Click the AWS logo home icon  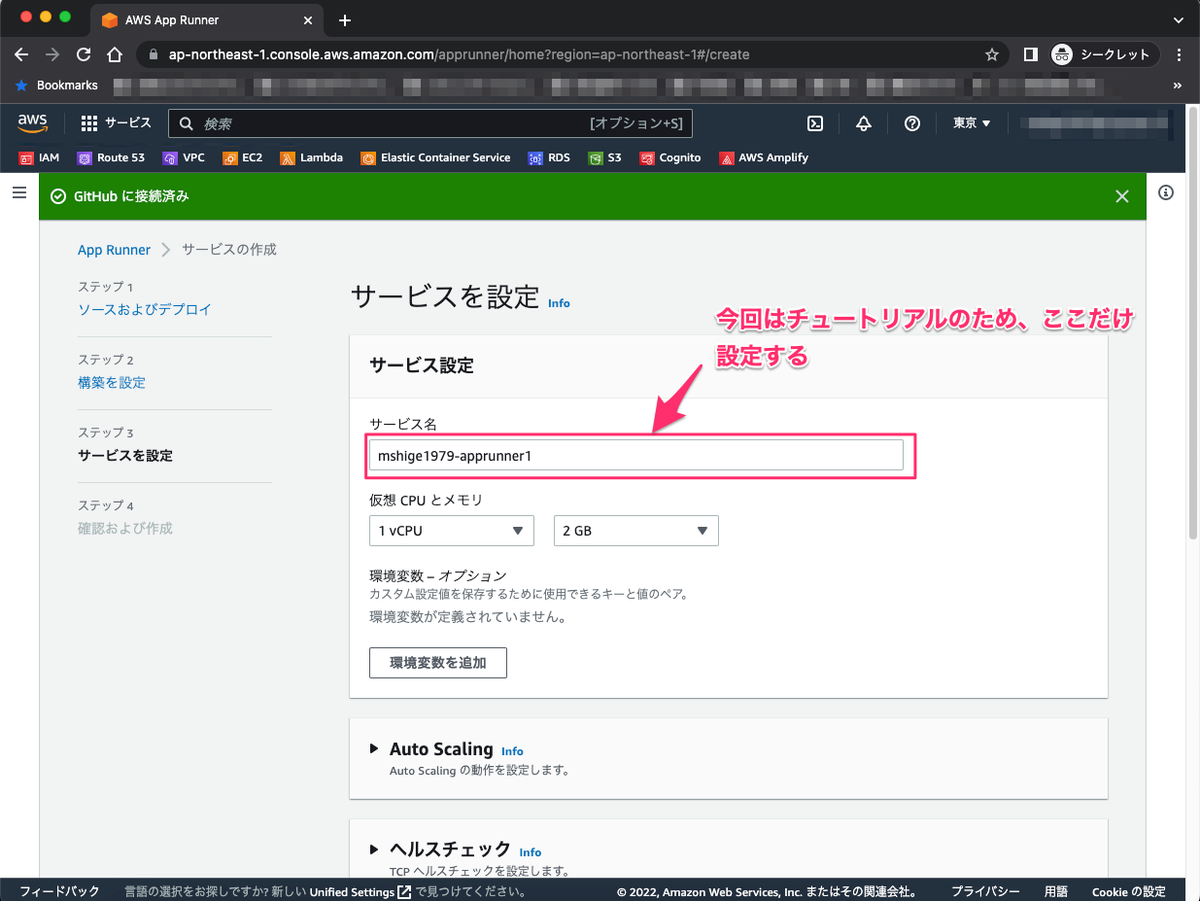pyautogui.click(x=33, y=122)
